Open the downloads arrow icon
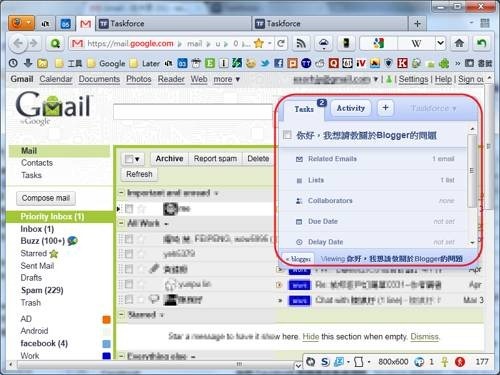The image size is (500, 375). pyautogui.click(x=28, y=63)
